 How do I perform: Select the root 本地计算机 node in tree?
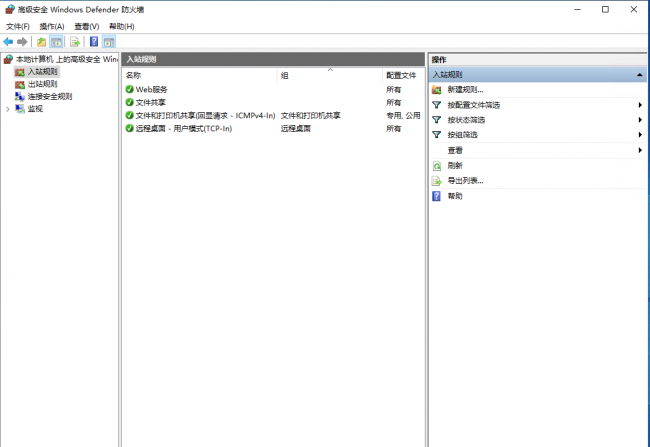[67, 59]
